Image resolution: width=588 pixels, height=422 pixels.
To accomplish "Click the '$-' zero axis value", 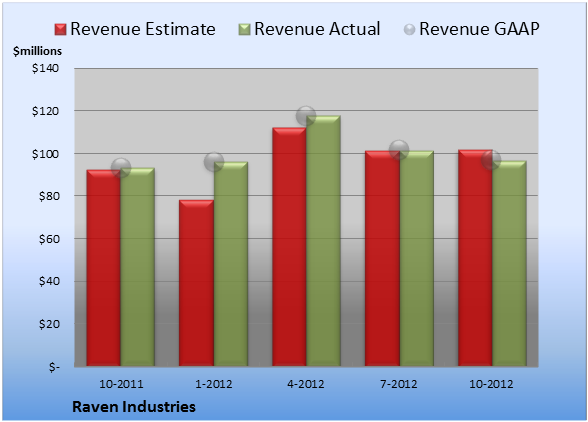I will pyautogui.click(x=54, y=367).
